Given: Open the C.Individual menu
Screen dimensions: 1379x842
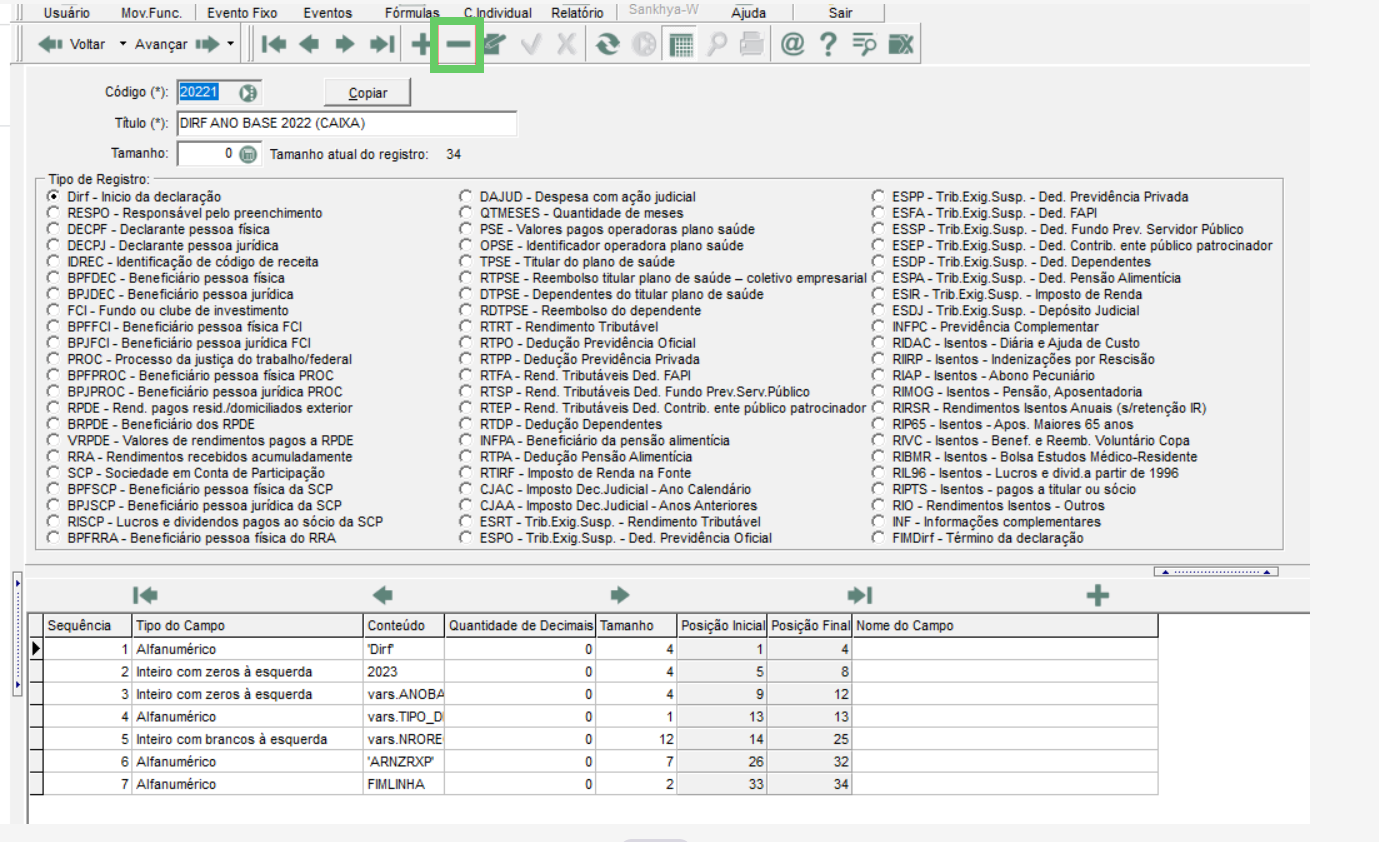Looking at the screenshot, I should 497,13.
